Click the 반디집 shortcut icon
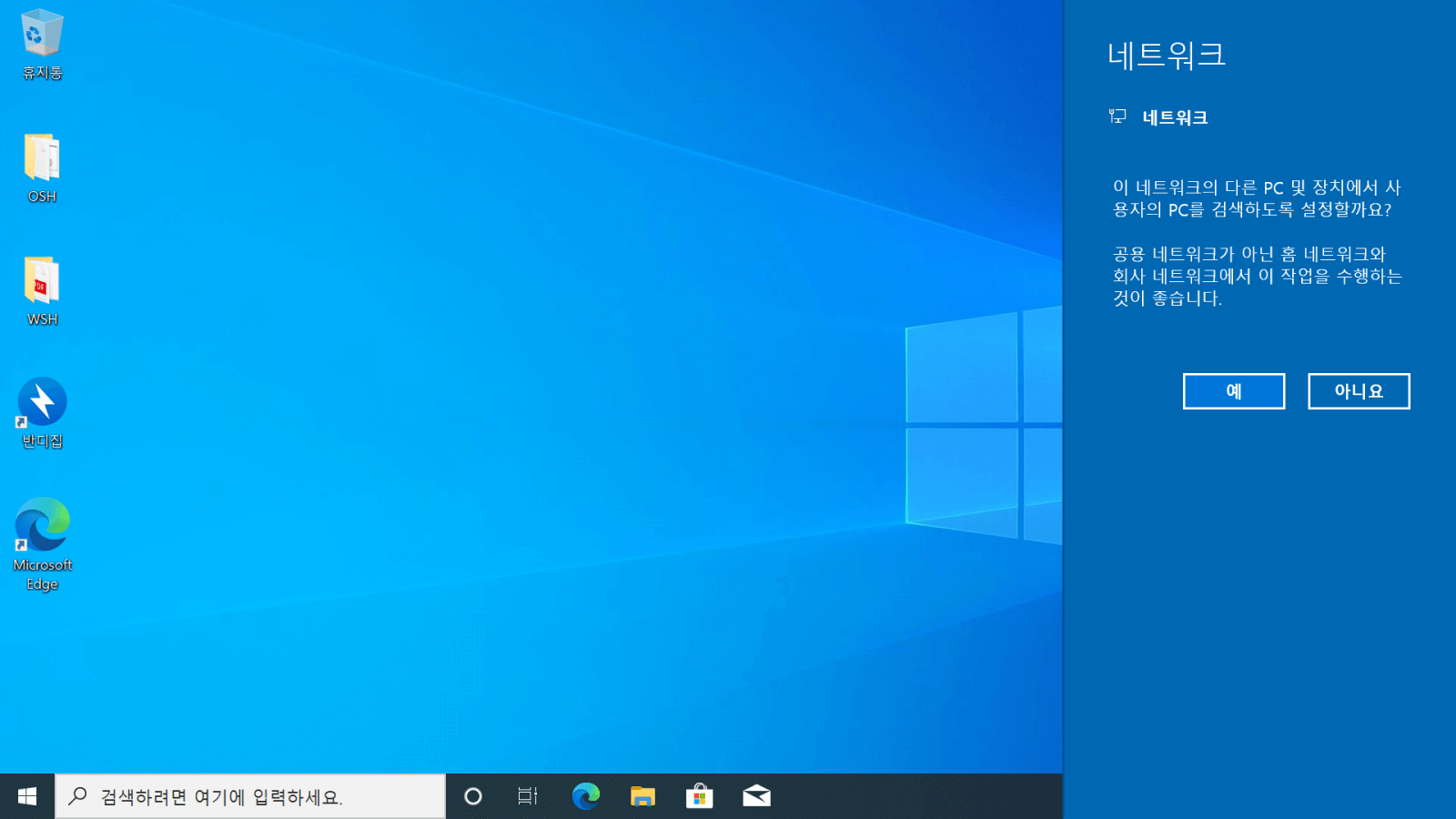The height and width of the screenshot is (819, 1456). [x=42, y=413]
